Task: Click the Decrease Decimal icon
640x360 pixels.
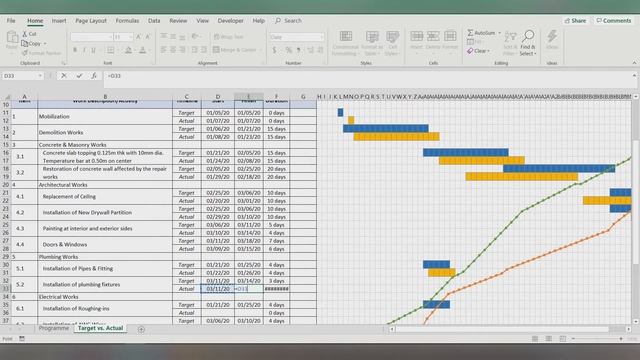Action: [320, 50]
